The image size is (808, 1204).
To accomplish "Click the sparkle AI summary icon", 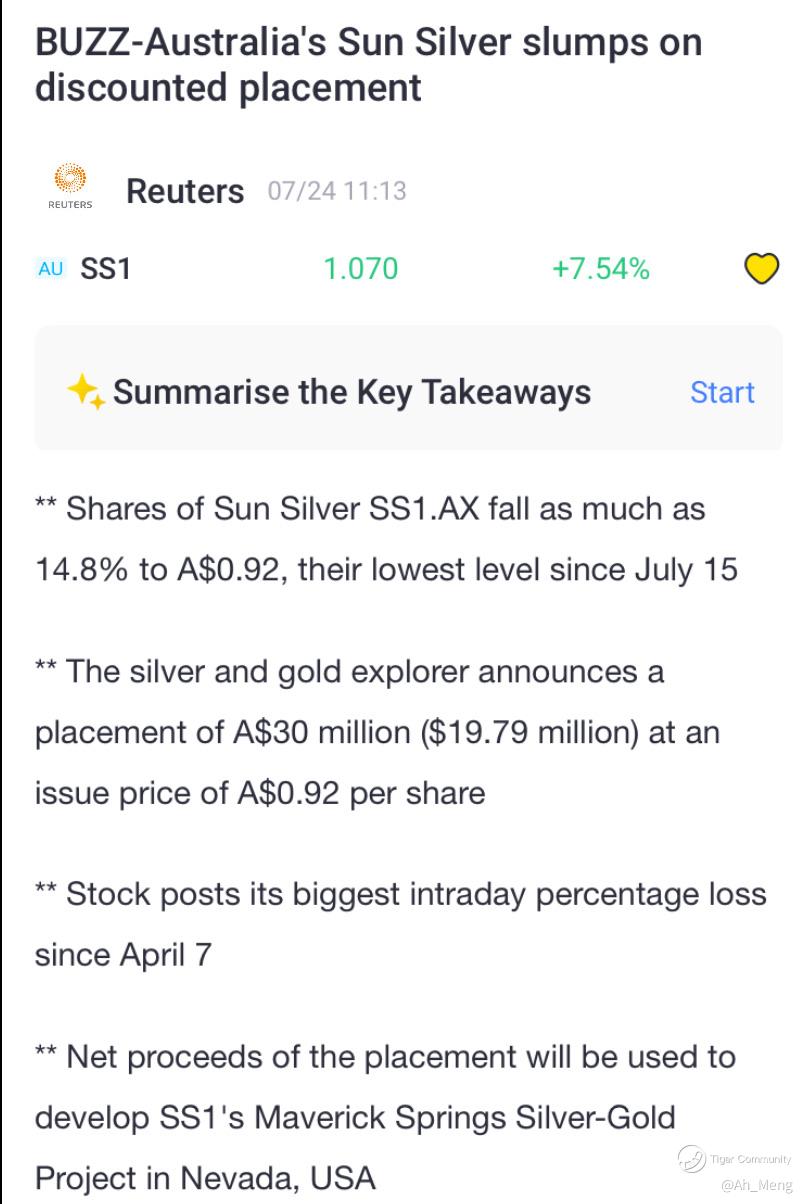I will pyautogui.click(x=86, y=392).
